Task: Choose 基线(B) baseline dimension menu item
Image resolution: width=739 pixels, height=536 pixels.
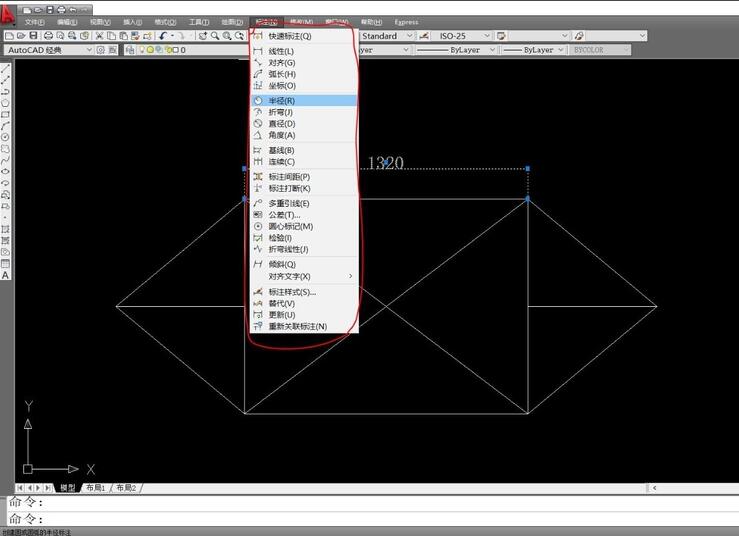Action: (x=304, y=150)
